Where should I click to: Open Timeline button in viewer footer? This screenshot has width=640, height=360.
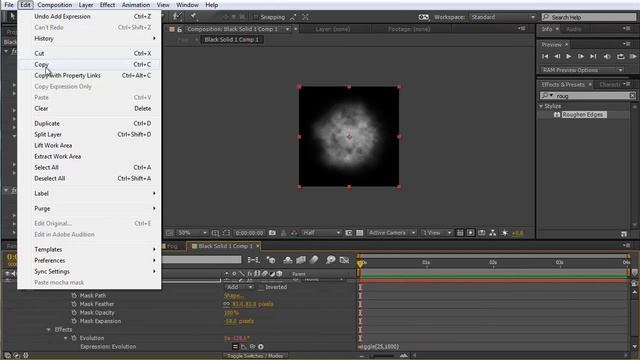(x=482, y=233)
